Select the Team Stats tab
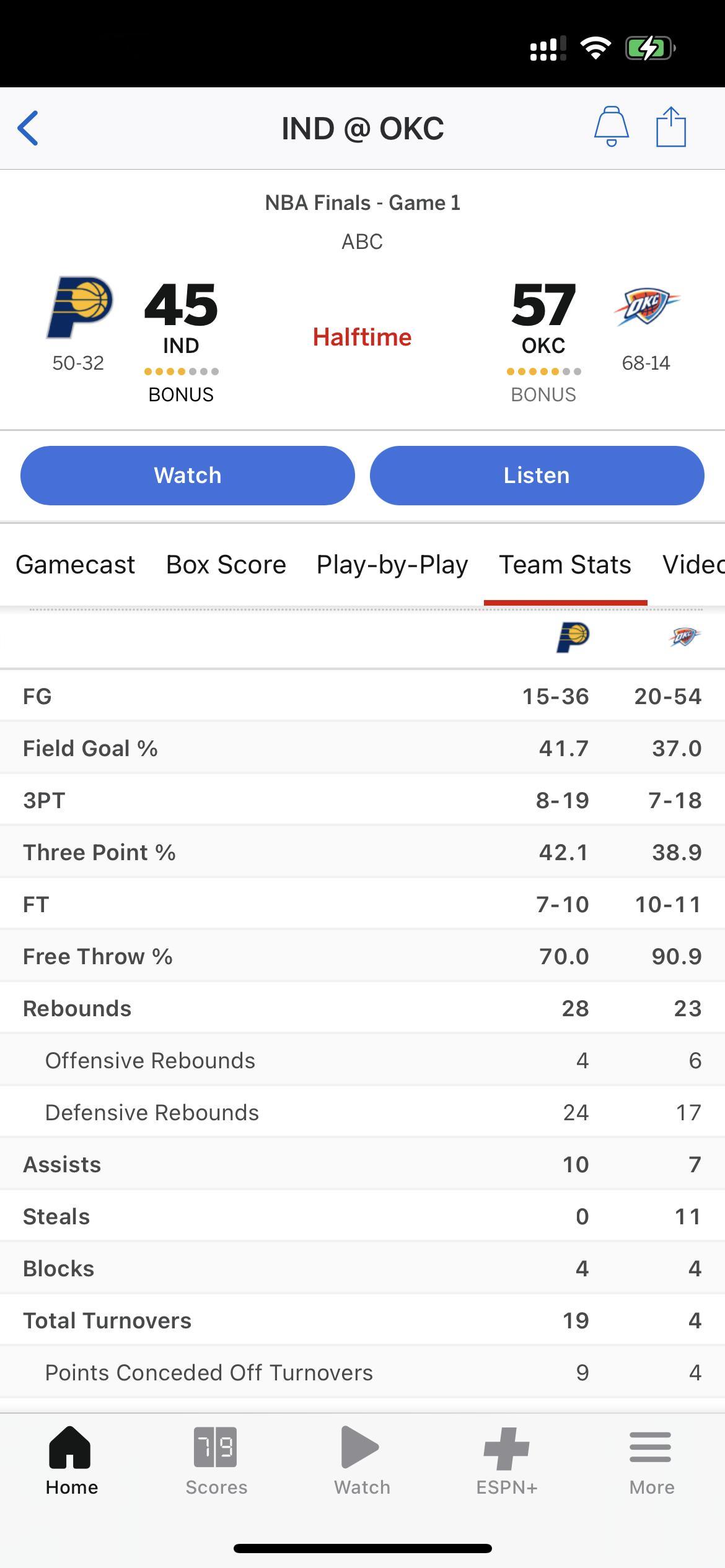The image size is (725, 1568). tap(565, 565)
